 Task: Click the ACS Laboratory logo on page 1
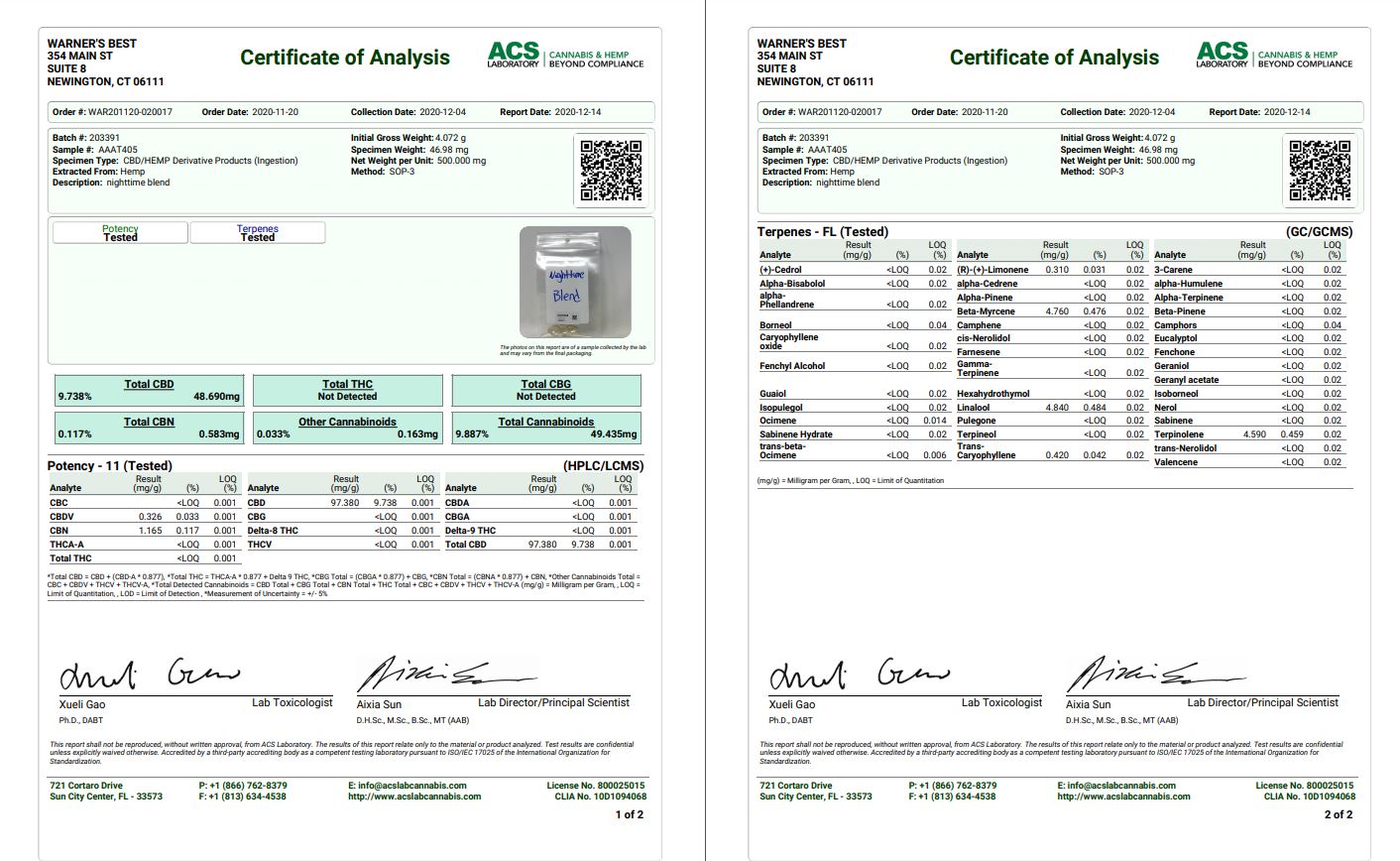tap(565, 56)
